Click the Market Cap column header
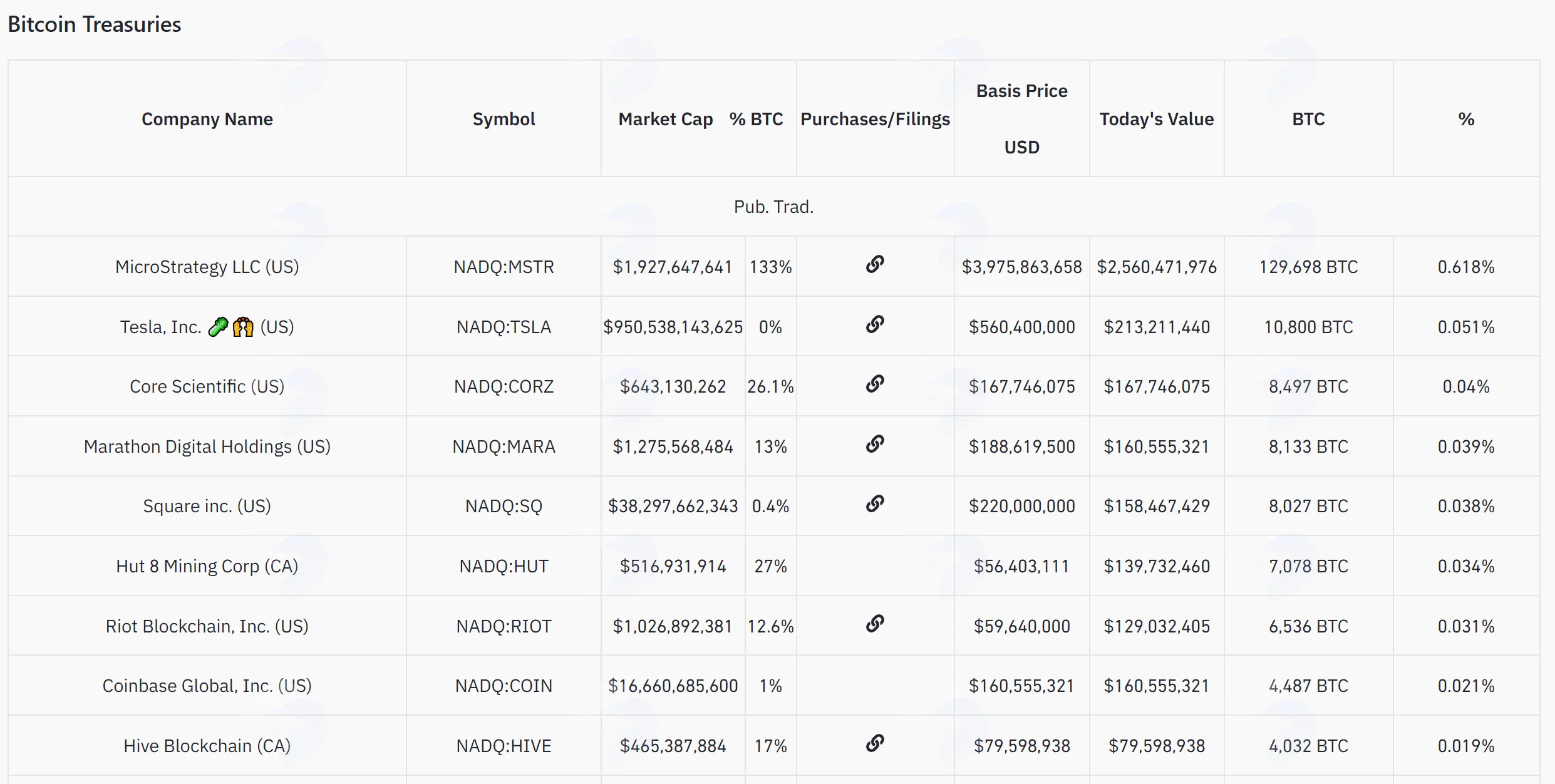 (x=666, y=119)
